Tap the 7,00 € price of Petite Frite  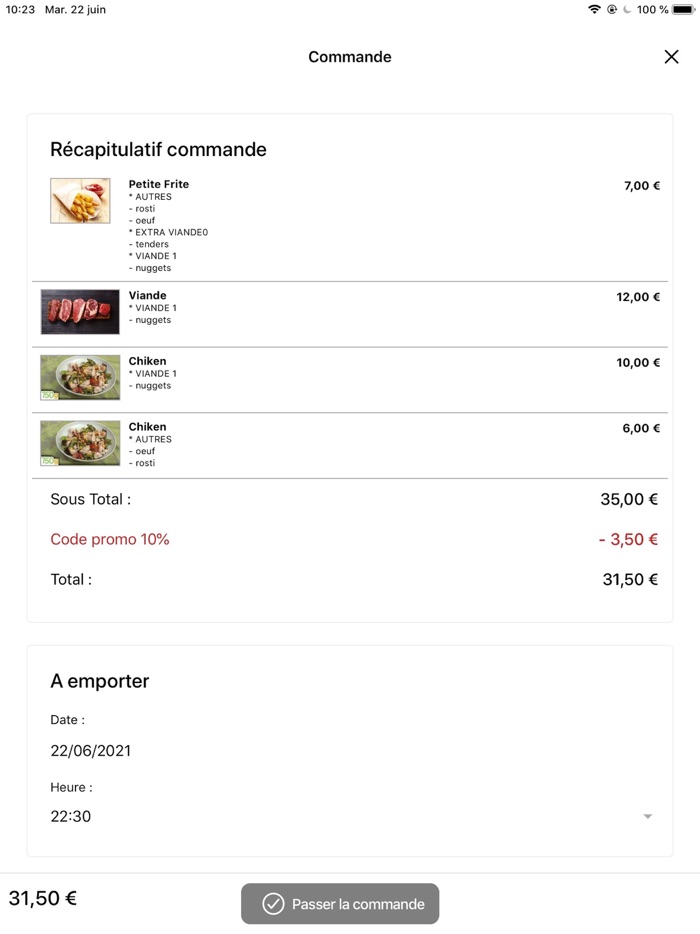(x=642, y=186)
